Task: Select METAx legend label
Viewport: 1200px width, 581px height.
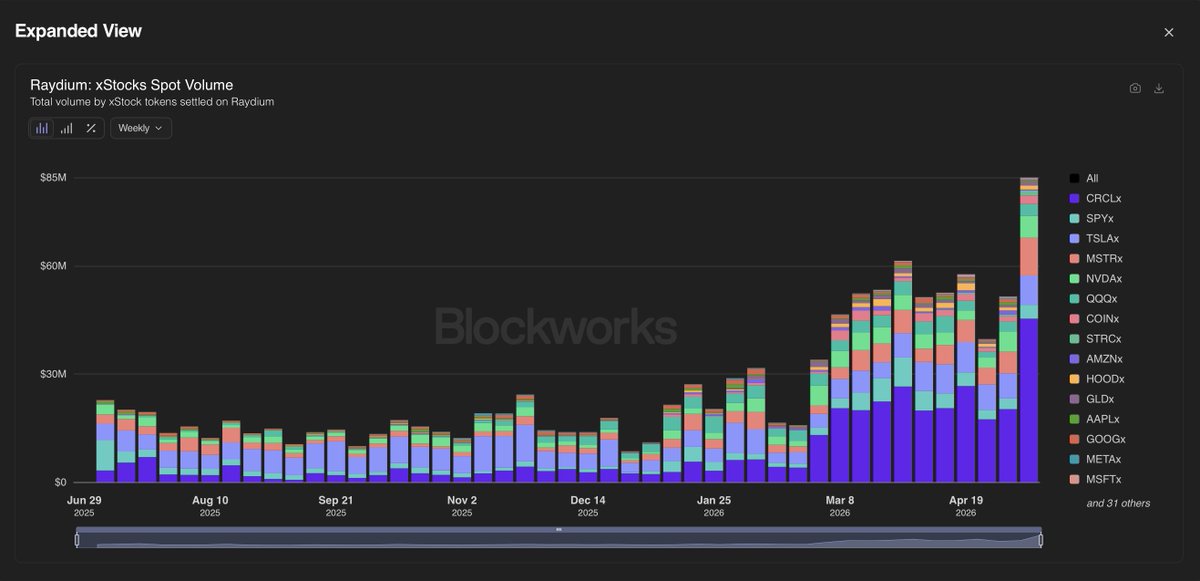Action: coord(1104,459)
